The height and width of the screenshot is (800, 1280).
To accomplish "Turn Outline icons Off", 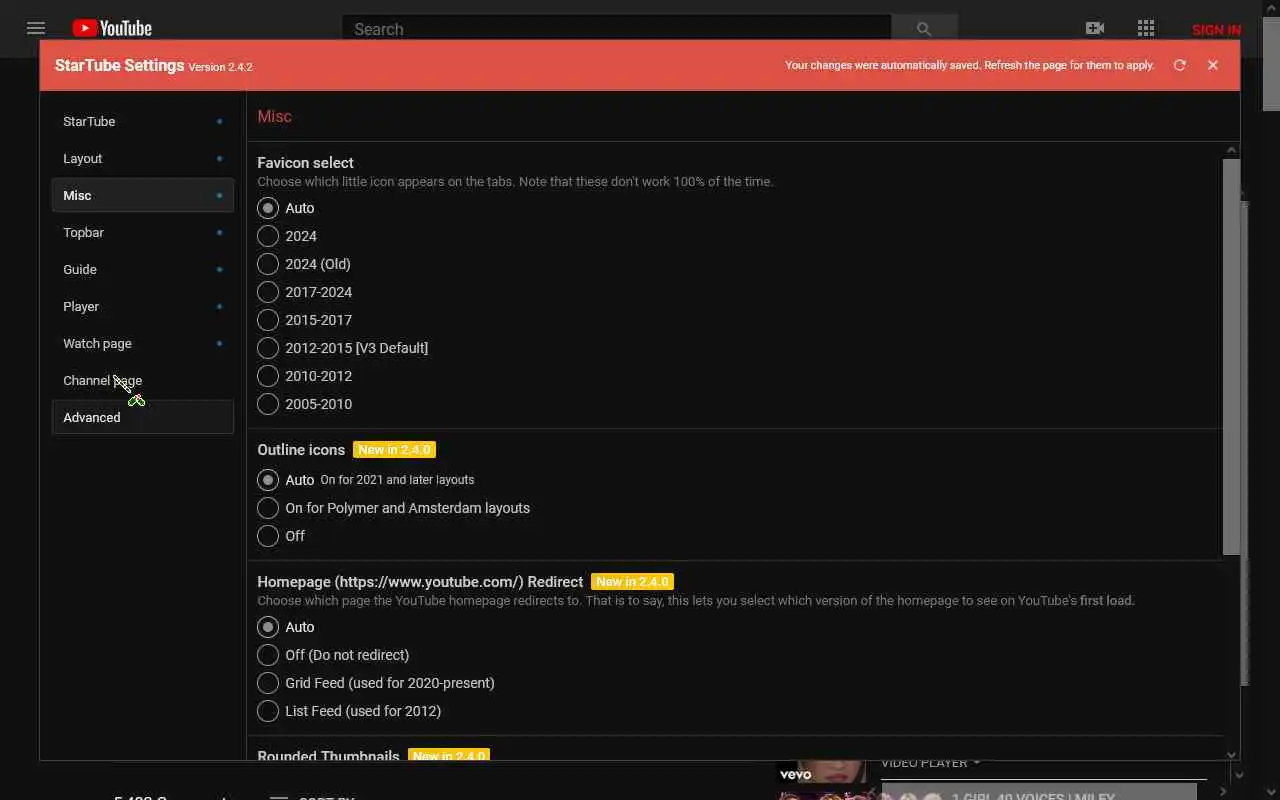I will point(268,536).
